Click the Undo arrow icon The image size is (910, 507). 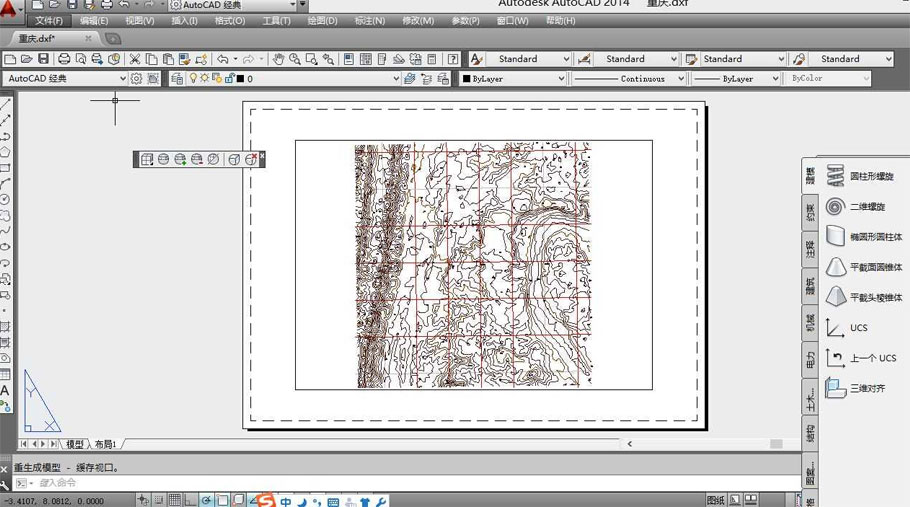pyautogui.click(x=223, y=59)
